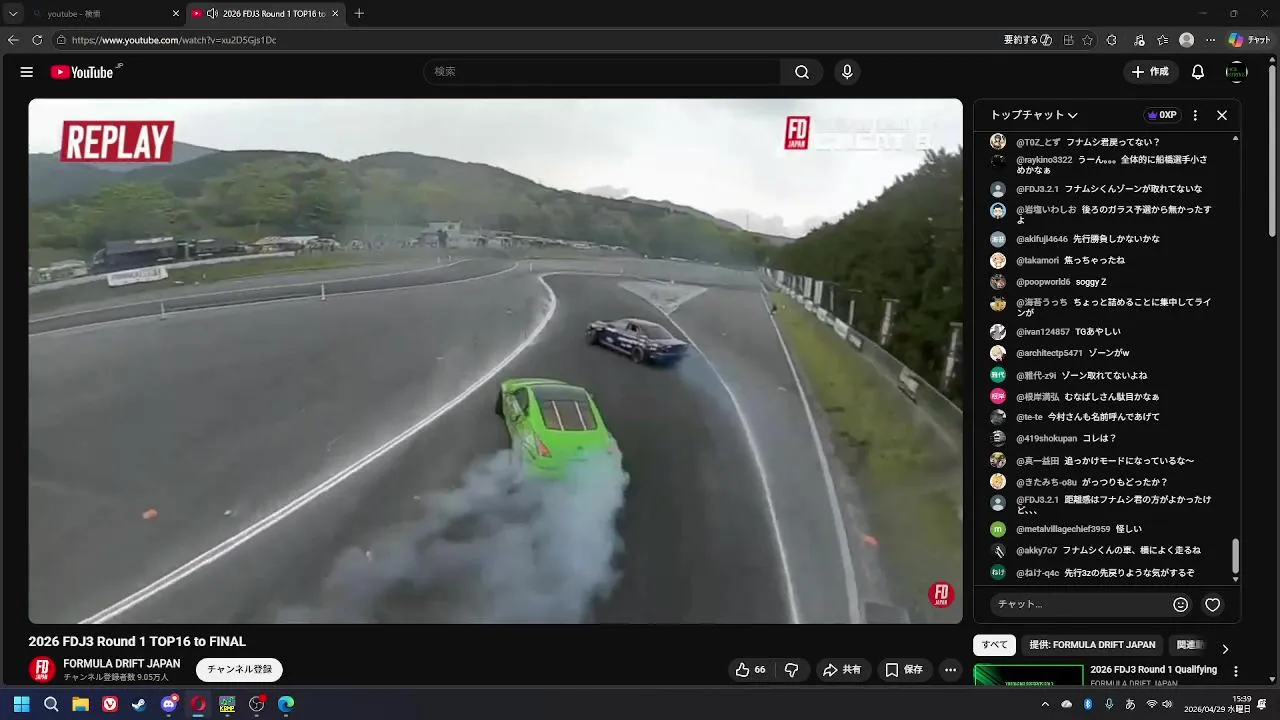Select the すべて filter chip

995,645
